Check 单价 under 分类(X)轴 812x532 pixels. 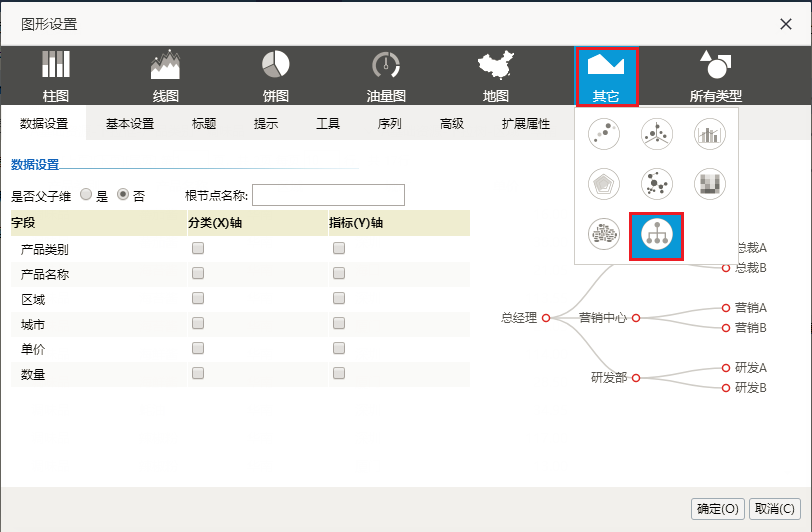point(198,348)
